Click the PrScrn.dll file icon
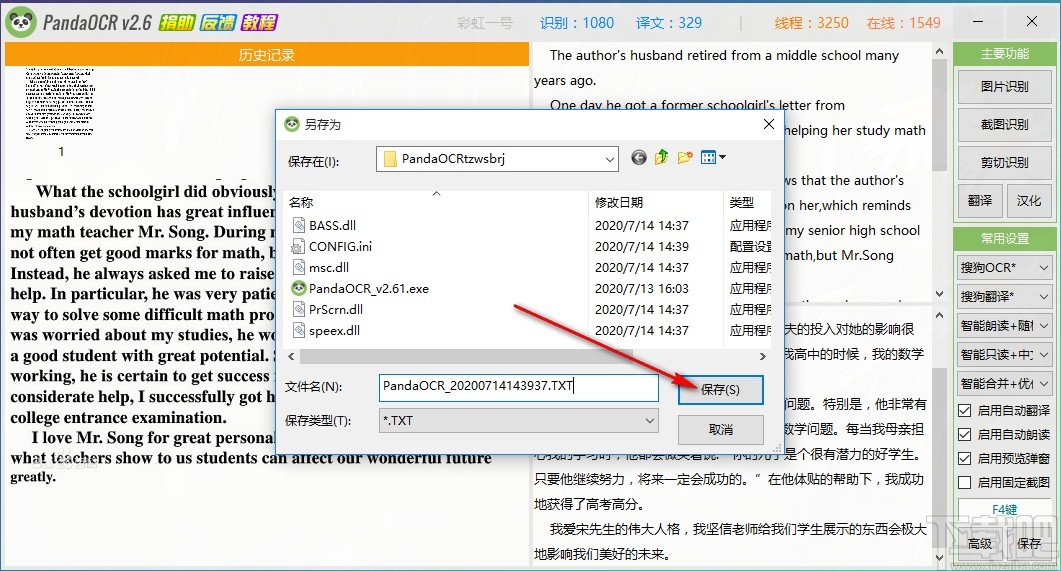Viewport: 1061px width, 571px height. coord(298,309)
